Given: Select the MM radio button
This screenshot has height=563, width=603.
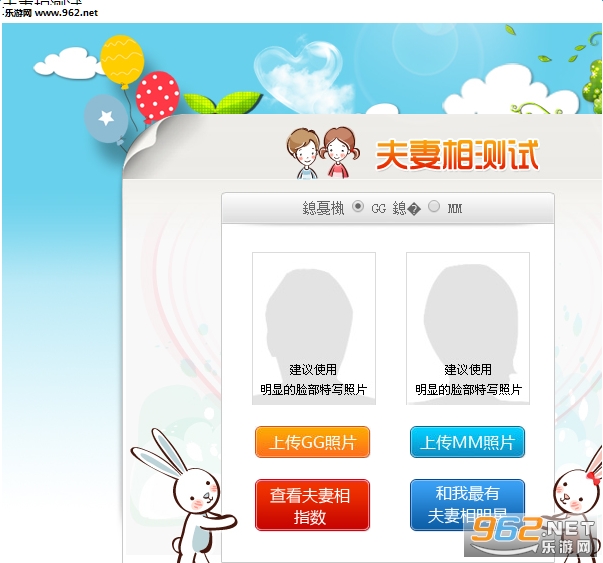Looking at the screenshot, I should tap(434, 207).
